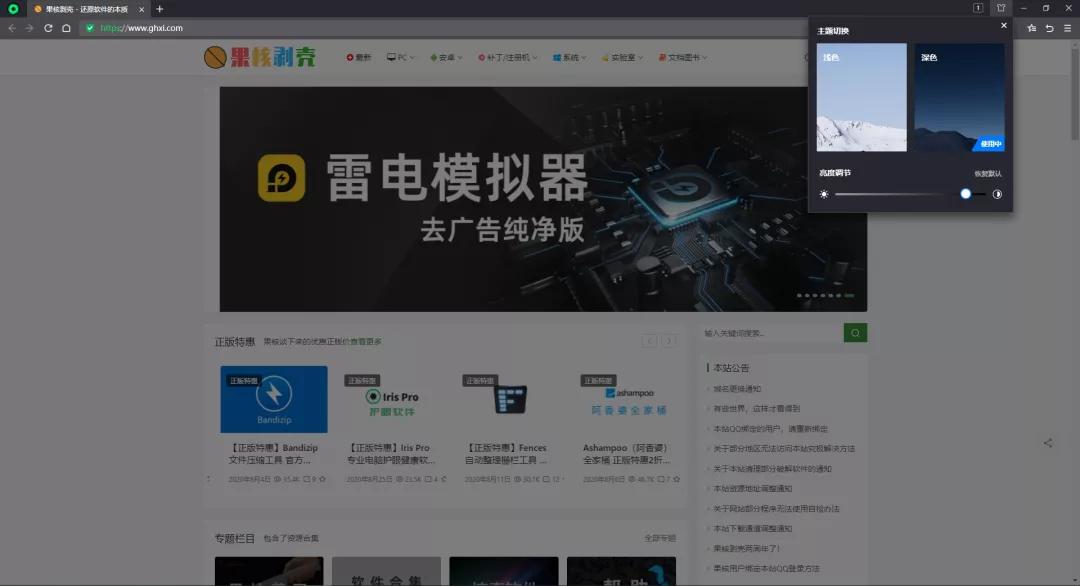The width and height of the screenshot is (1080, 586).
Task: Click the keyword search input field
Action: (770, 332)
